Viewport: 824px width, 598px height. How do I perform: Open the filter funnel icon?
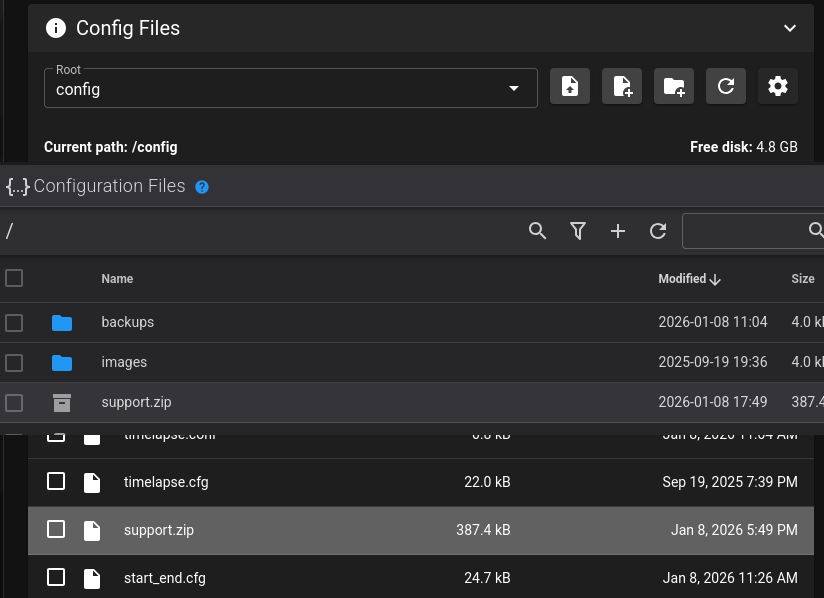pyautogui.click(x=577, y=231)
